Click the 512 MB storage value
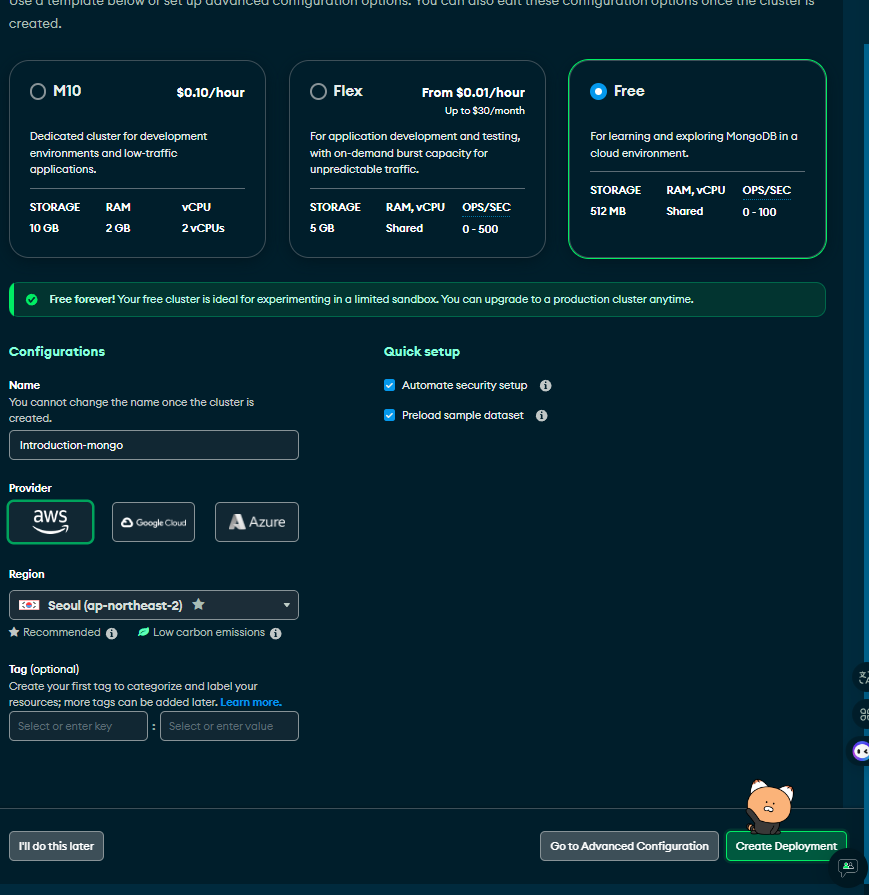This screenshot has width=869, height=895. coord(608,211)
